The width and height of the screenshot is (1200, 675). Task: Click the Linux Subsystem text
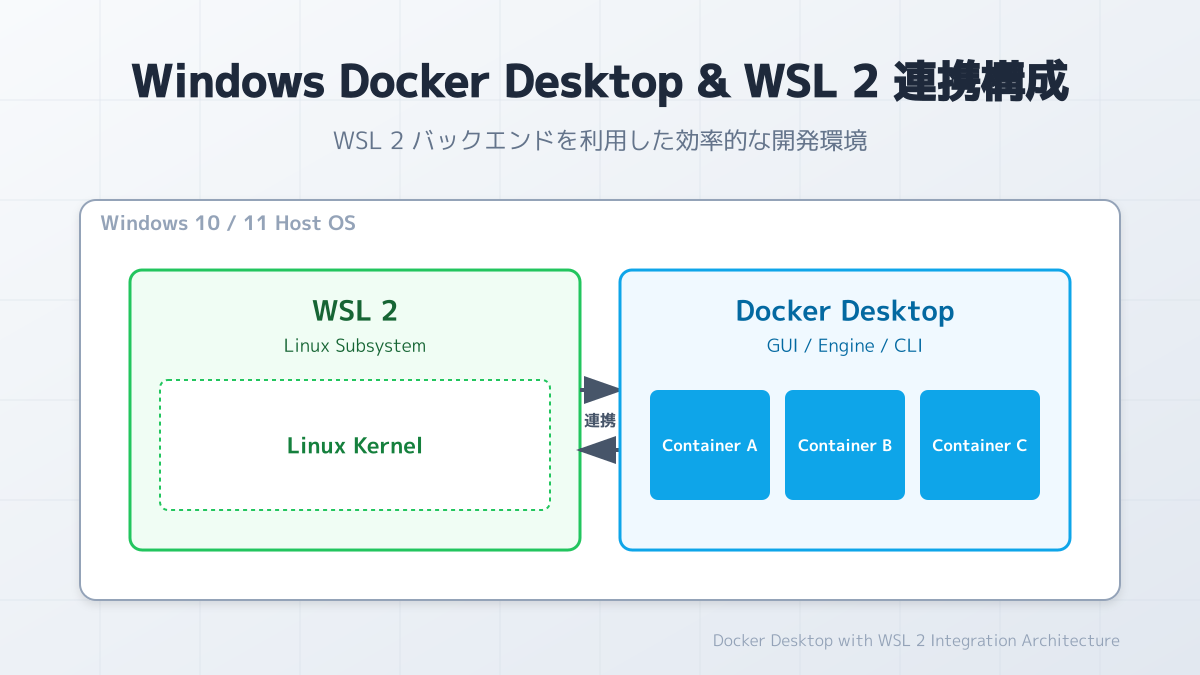click(x=355, y=346)
